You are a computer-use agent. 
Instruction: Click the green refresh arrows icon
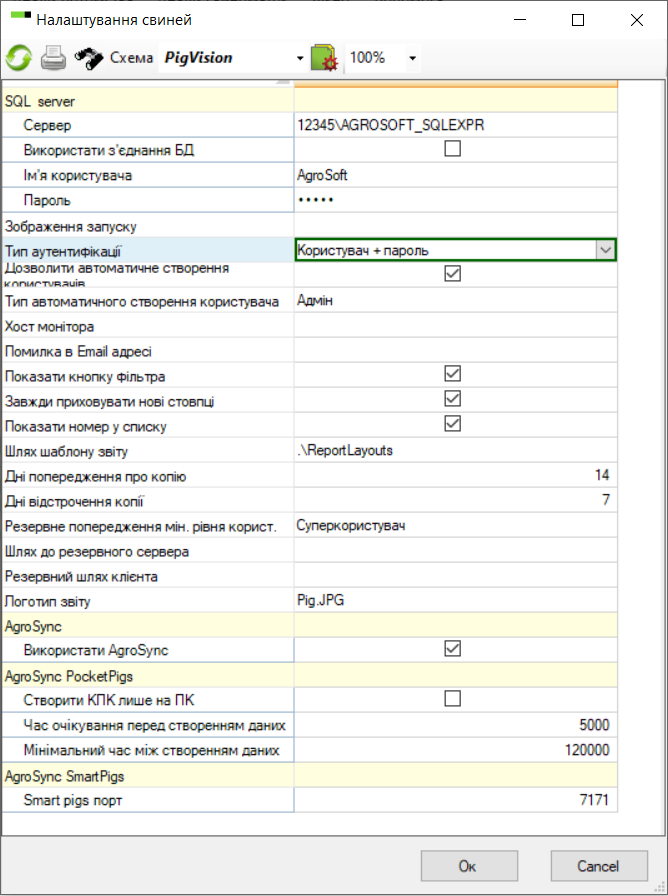click(x=19, y=58)
